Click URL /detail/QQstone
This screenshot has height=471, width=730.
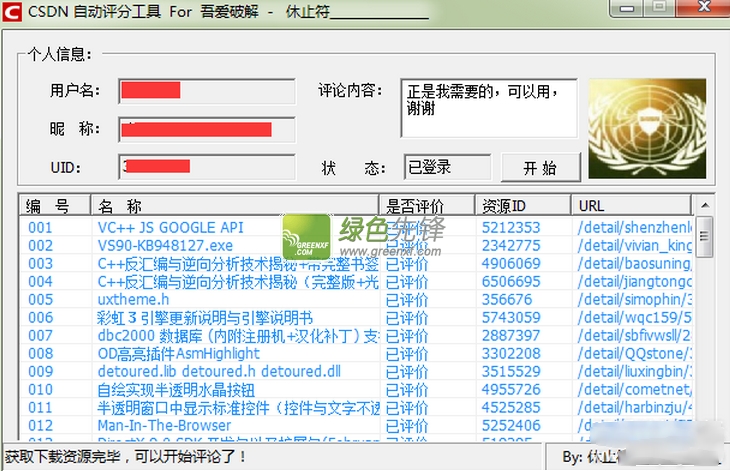(x=635, y=353)
